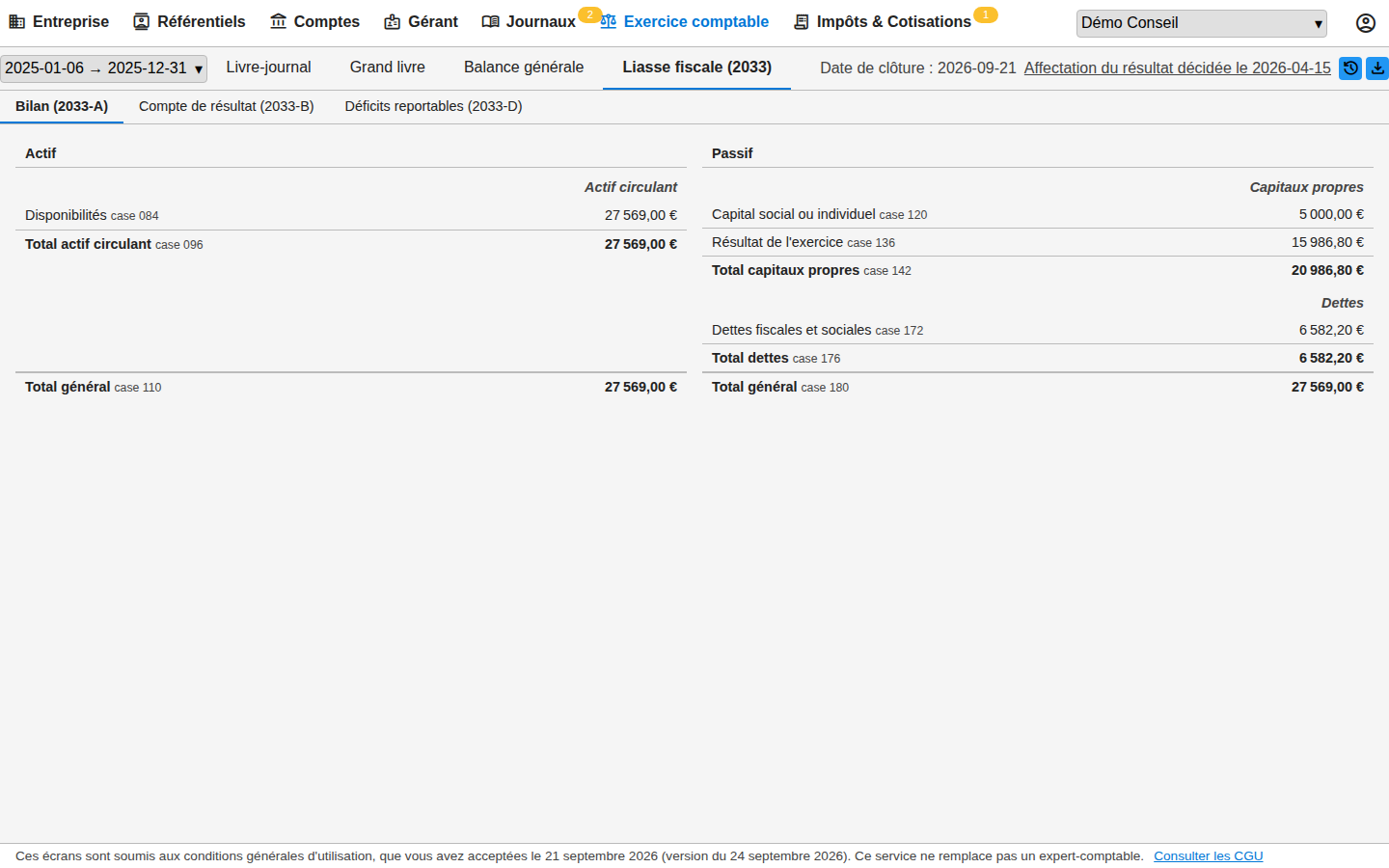Image resolution: width=1389 pixels, height=868 pixels.
Task: Open the Consulter les CGU link
Action: [x=1208, y=856]
